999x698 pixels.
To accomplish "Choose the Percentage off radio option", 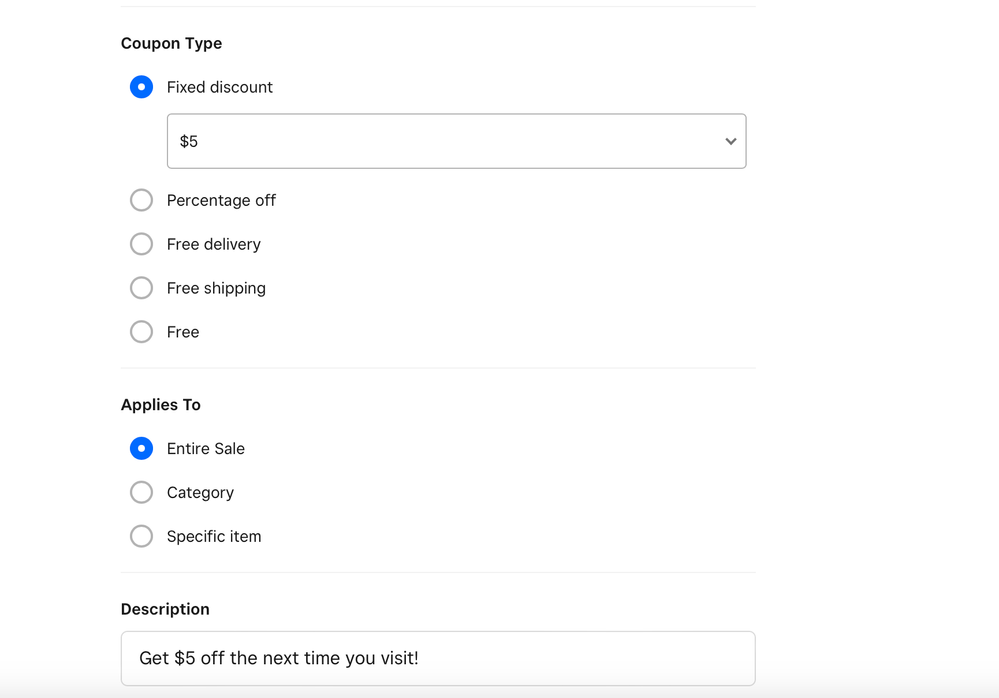I will pyautogui.click(x=141, y=200).
